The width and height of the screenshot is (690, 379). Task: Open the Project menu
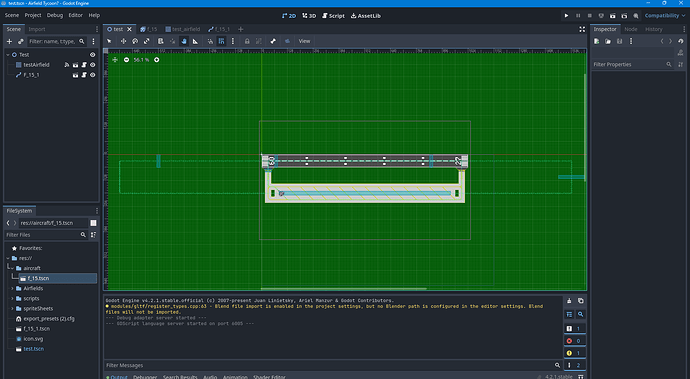(x=33, y=15)
